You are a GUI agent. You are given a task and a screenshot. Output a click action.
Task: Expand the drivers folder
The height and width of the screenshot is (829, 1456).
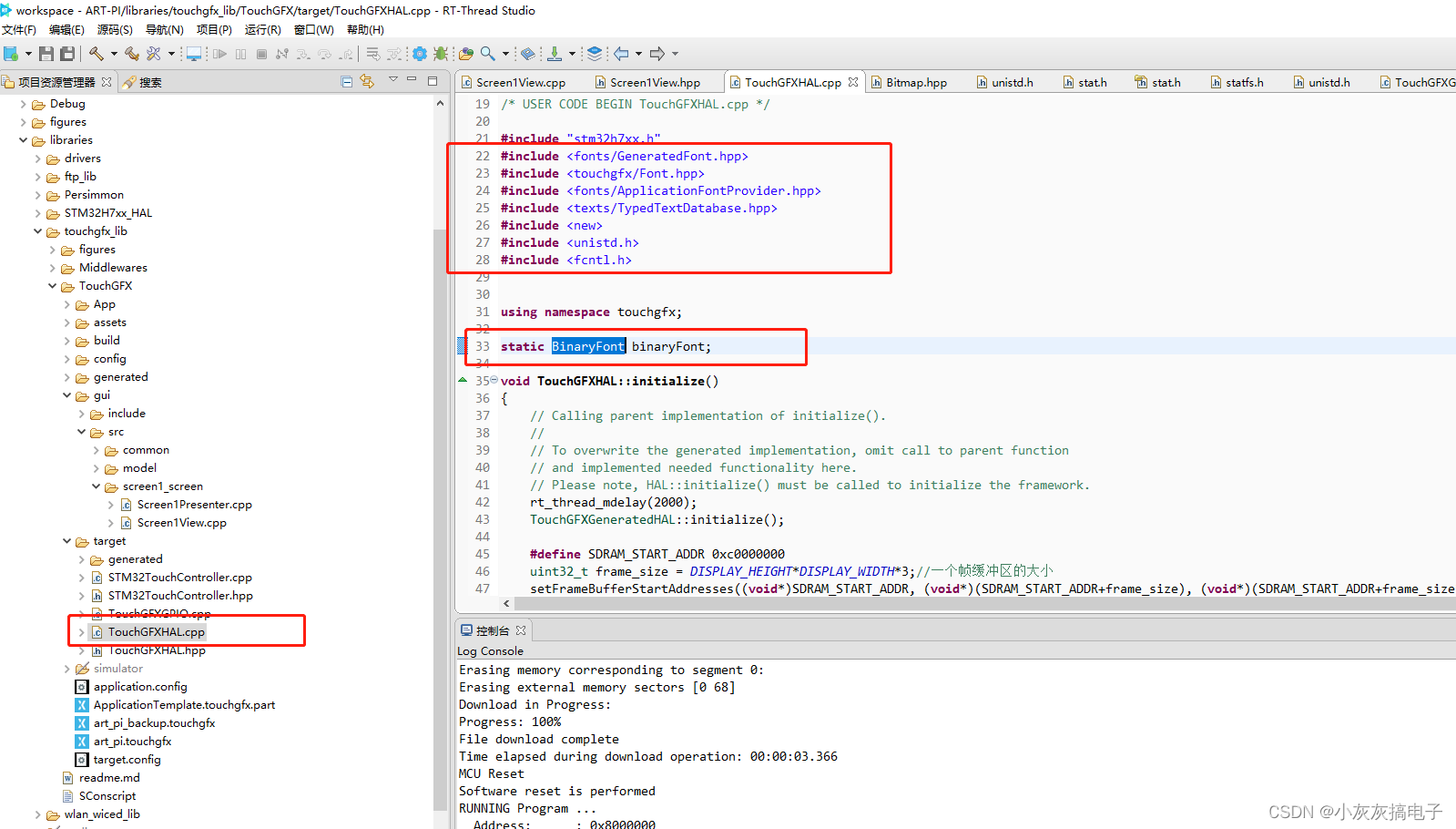pos(38,159)
